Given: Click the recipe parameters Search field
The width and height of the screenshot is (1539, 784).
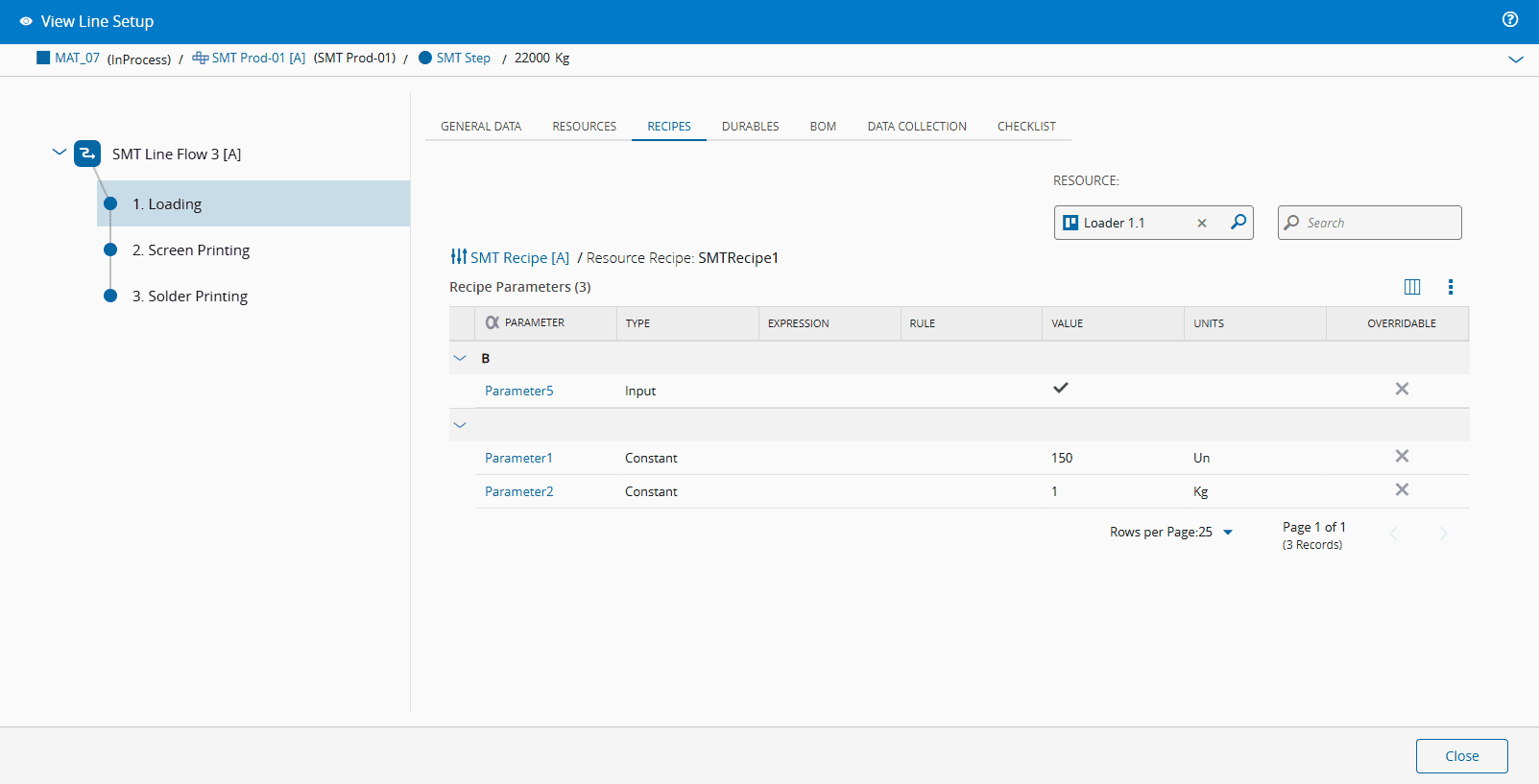Looking at the screenshot, I should click(1379, 223).
